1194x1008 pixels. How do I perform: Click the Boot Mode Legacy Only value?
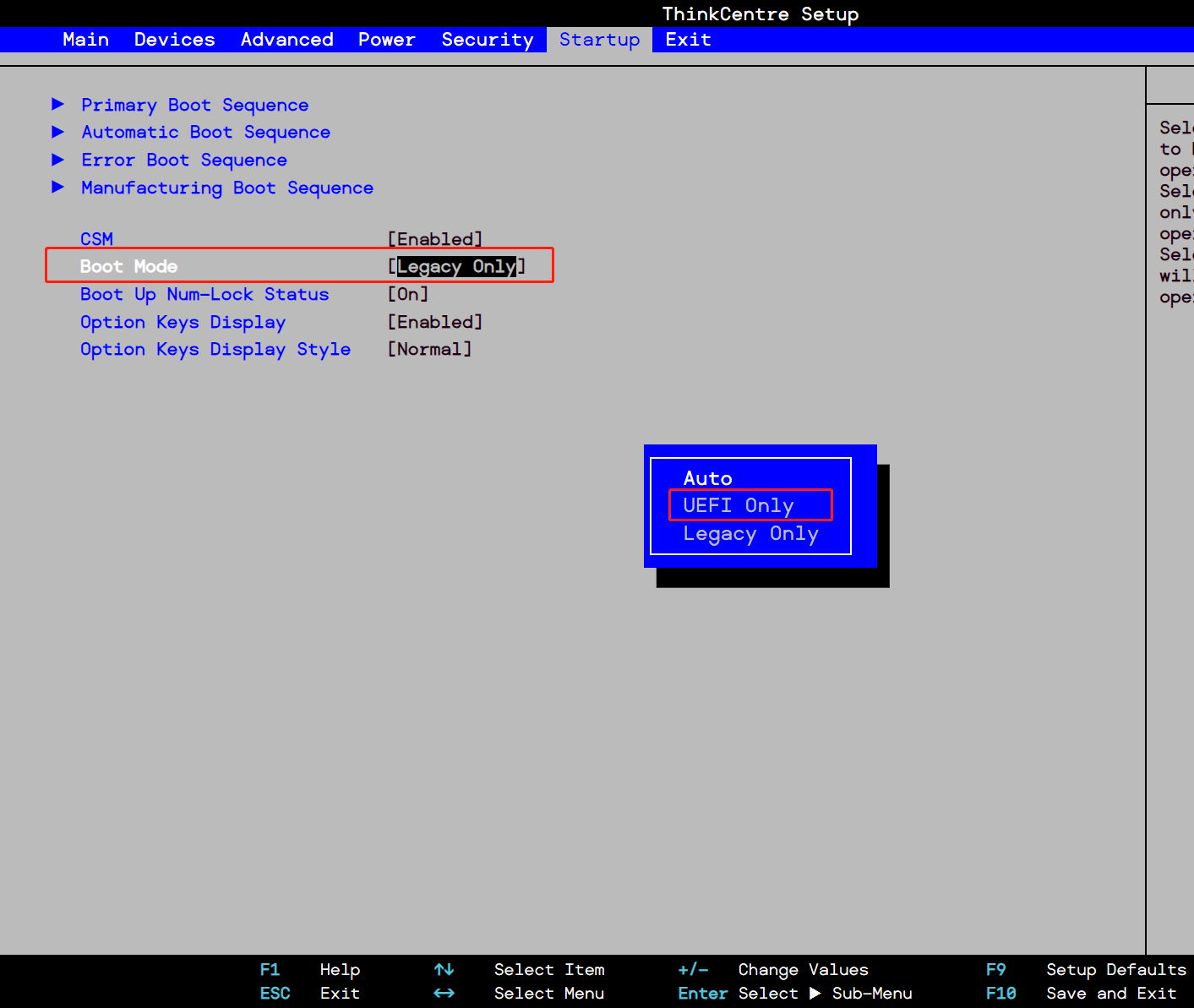(456, 266)
